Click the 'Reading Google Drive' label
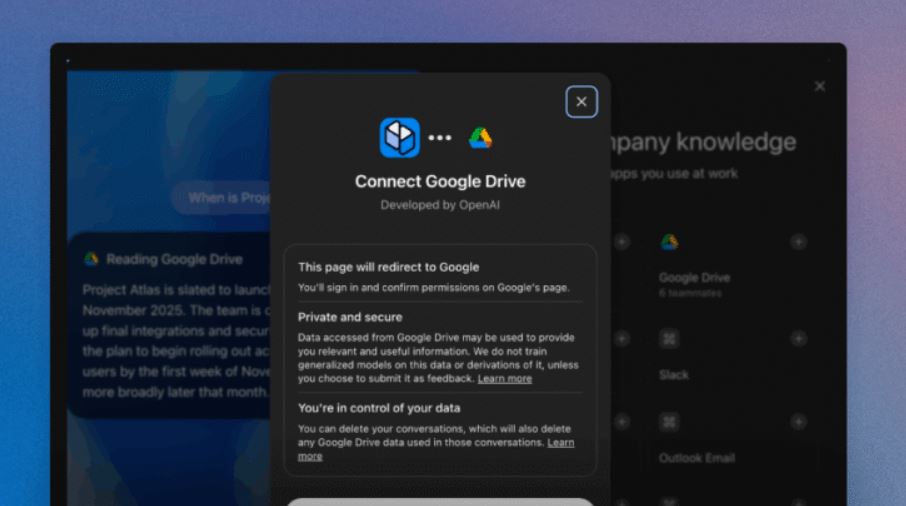This screenshot has width=906, height=506. [x=174, y=259]
